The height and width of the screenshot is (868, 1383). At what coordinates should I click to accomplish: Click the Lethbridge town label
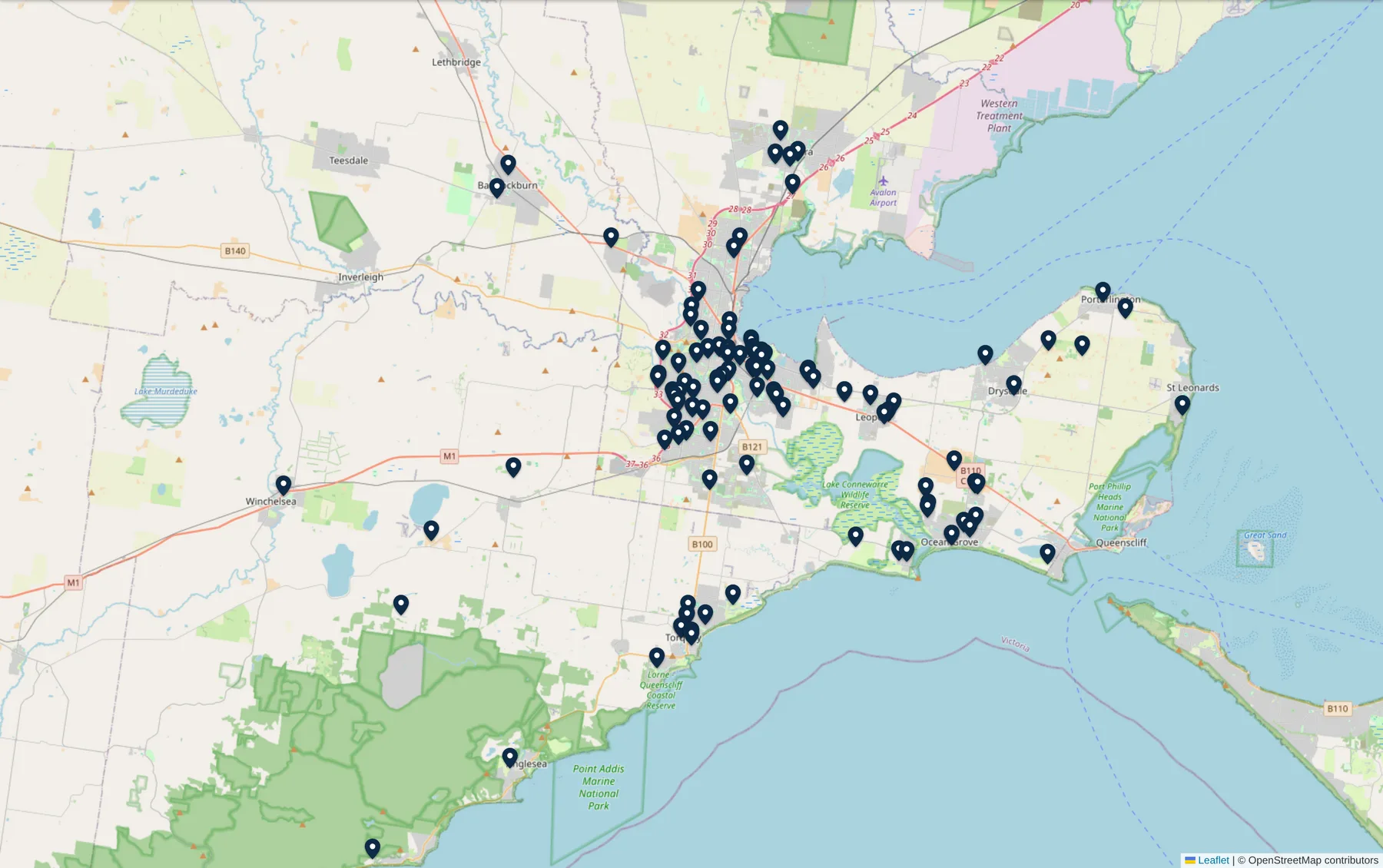456,62
